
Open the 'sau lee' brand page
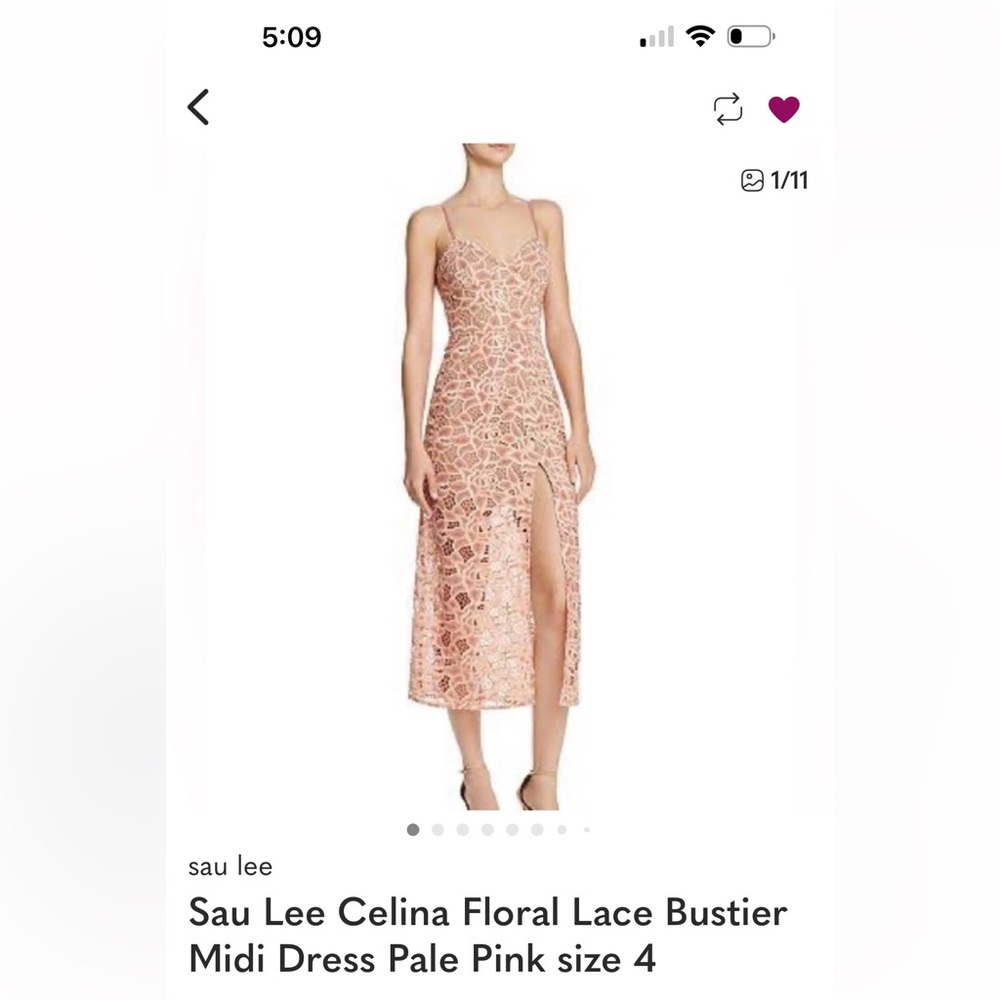point(223,865)
